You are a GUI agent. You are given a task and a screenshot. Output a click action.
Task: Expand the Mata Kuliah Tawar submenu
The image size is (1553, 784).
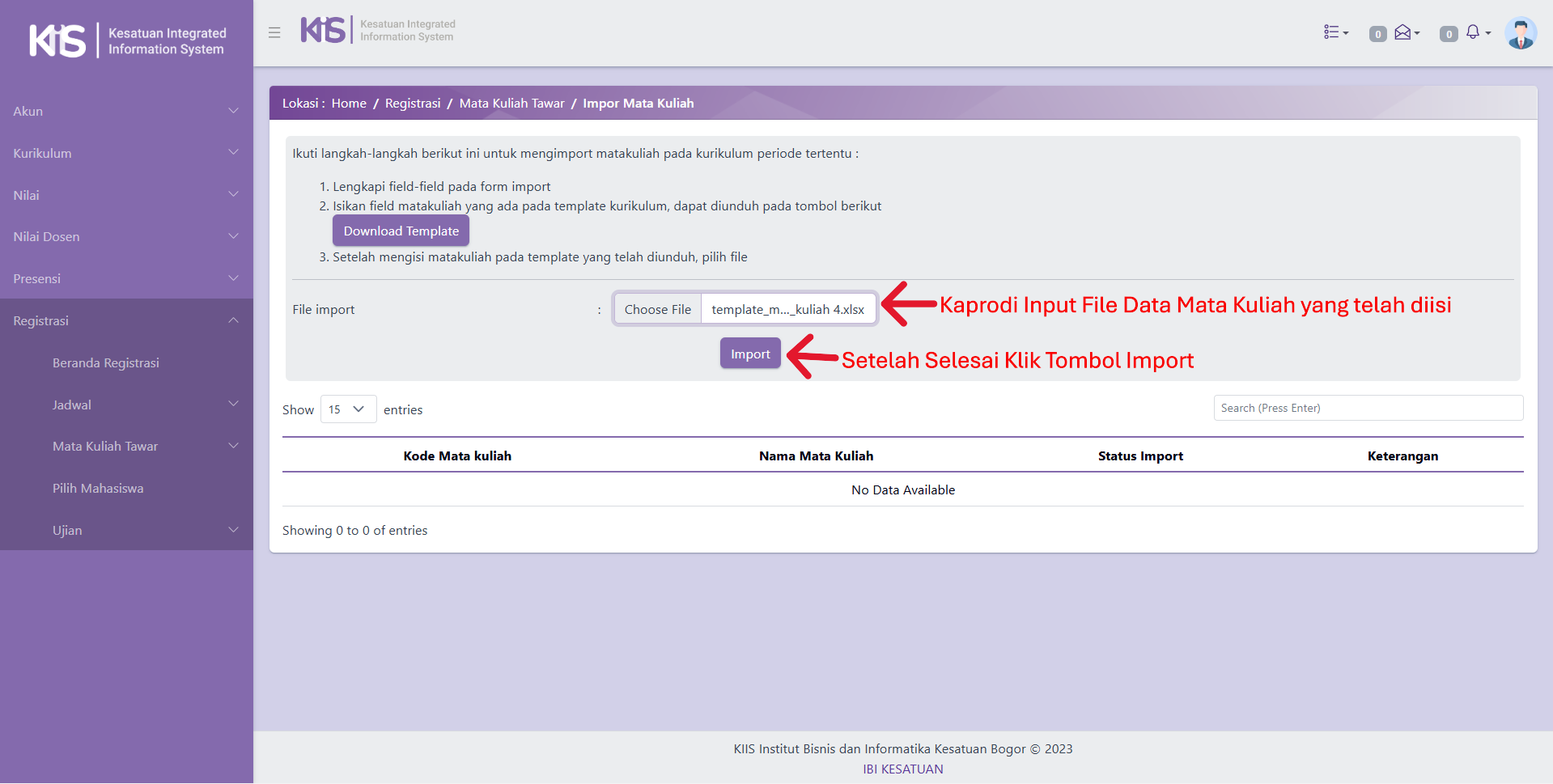coord(144,446)
